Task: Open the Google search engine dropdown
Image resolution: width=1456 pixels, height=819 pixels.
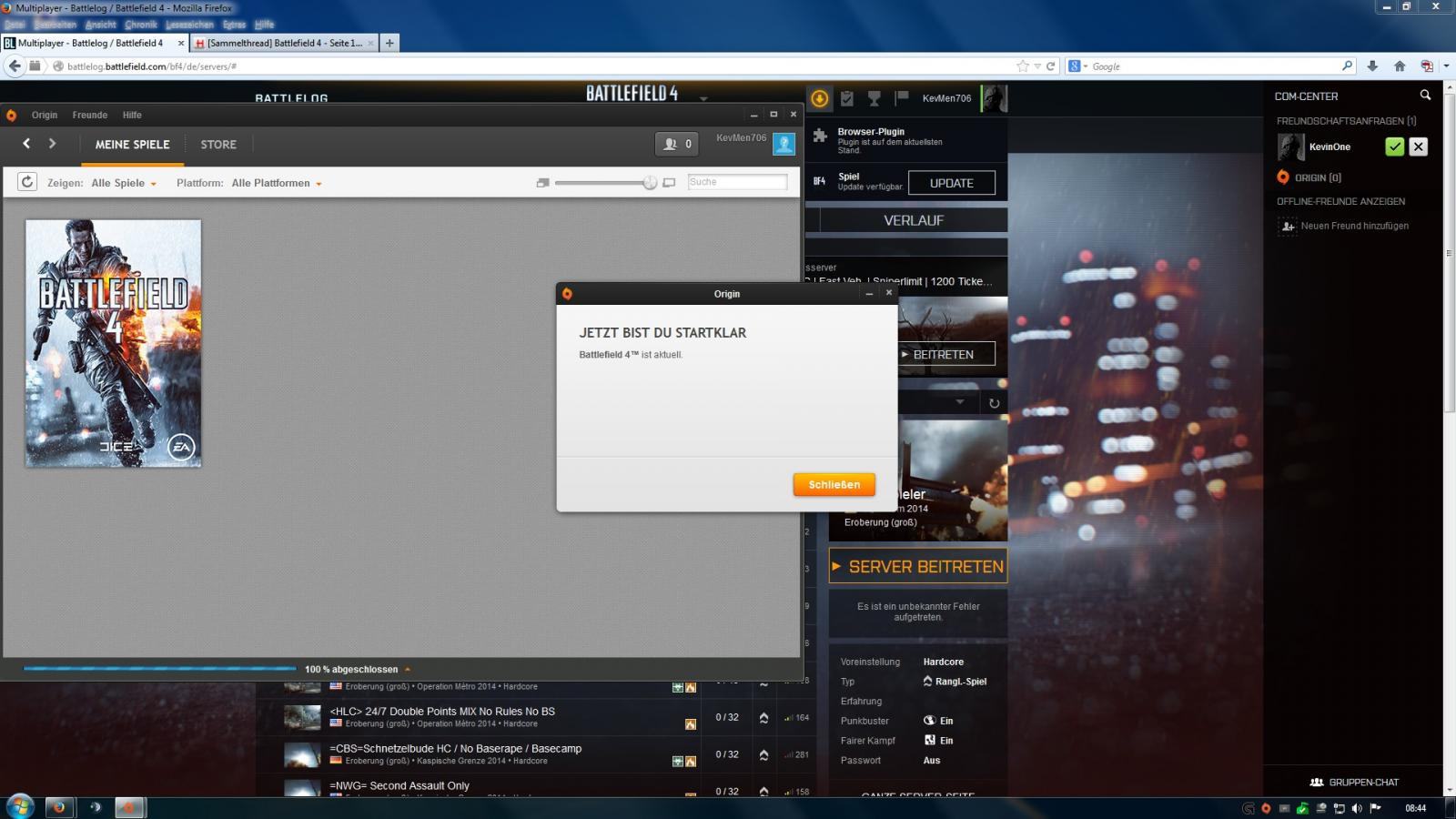Action: pyautogui.click(x=1077, y=66)
